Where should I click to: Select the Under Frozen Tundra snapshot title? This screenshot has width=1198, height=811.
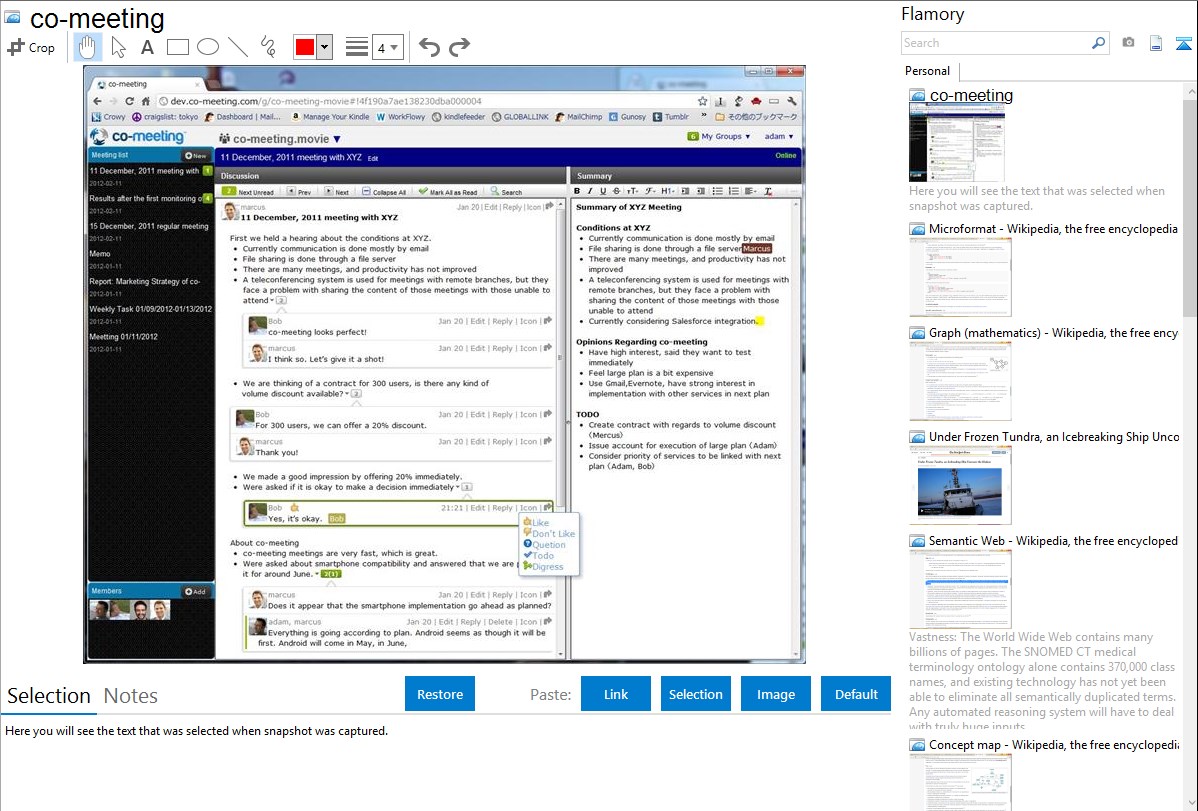pos(1054,436)
